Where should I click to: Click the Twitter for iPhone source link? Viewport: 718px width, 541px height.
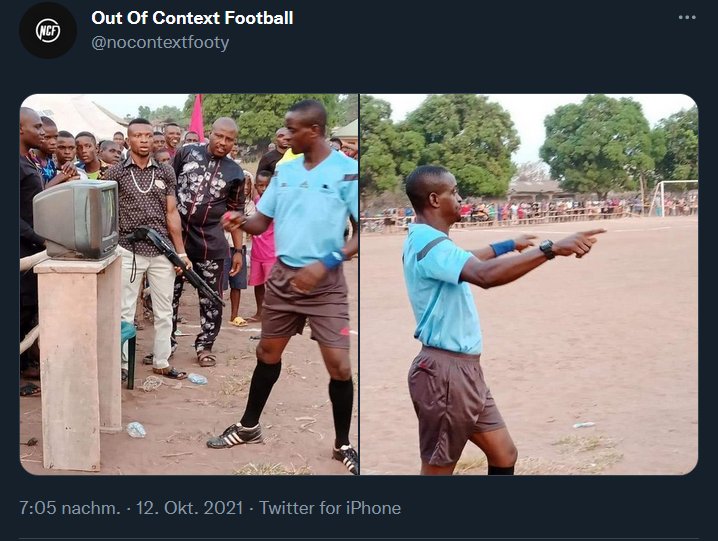pyautogui.click(x=330, y=508)
